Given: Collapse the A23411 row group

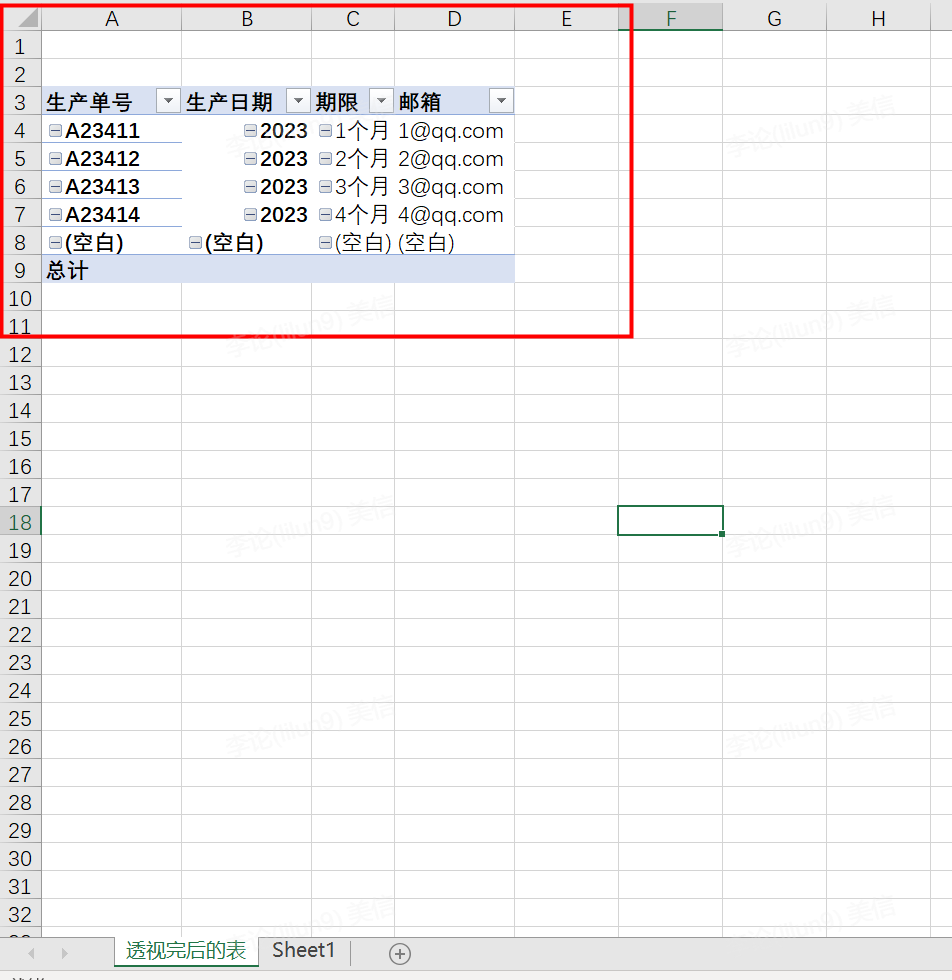Looking at the screenshot, I should click(55, 130).
